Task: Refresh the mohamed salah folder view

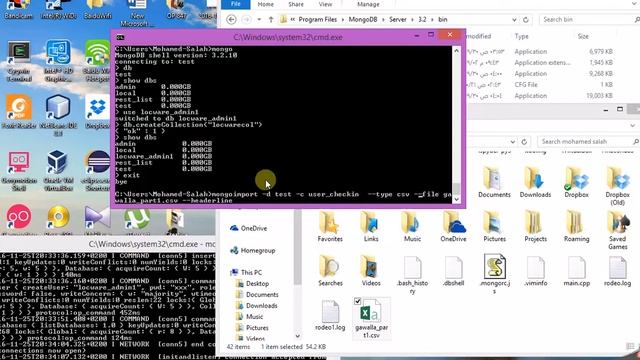Action: pyautogui.click(x=524, y=142)
